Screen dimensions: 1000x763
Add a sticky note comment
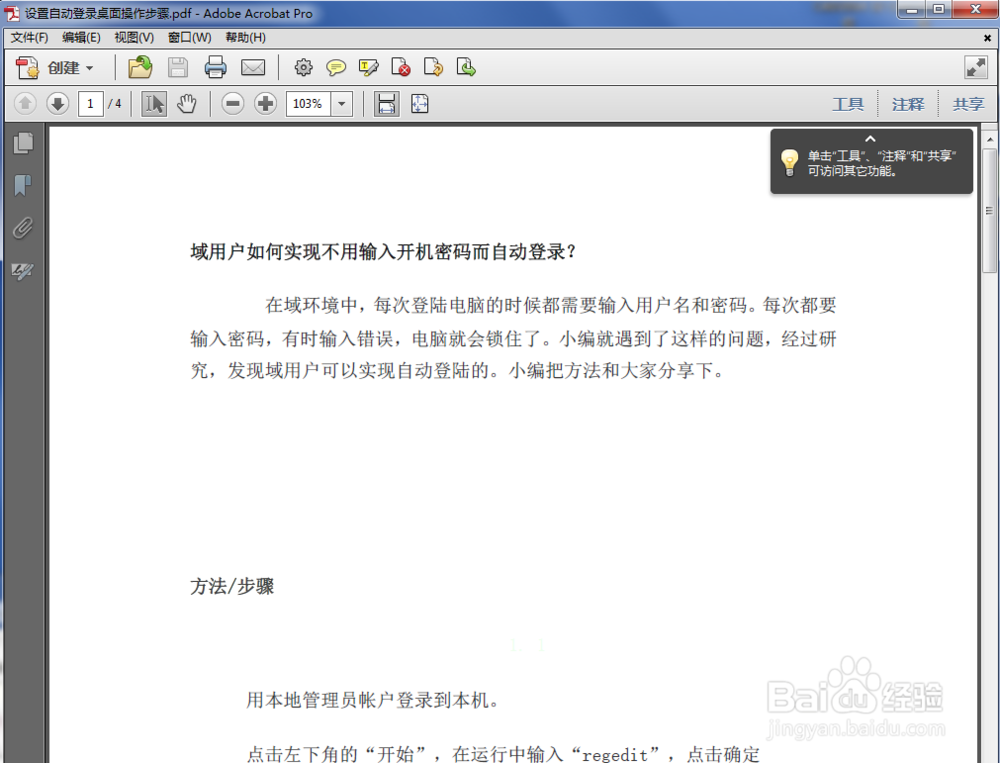coord(335,67)
